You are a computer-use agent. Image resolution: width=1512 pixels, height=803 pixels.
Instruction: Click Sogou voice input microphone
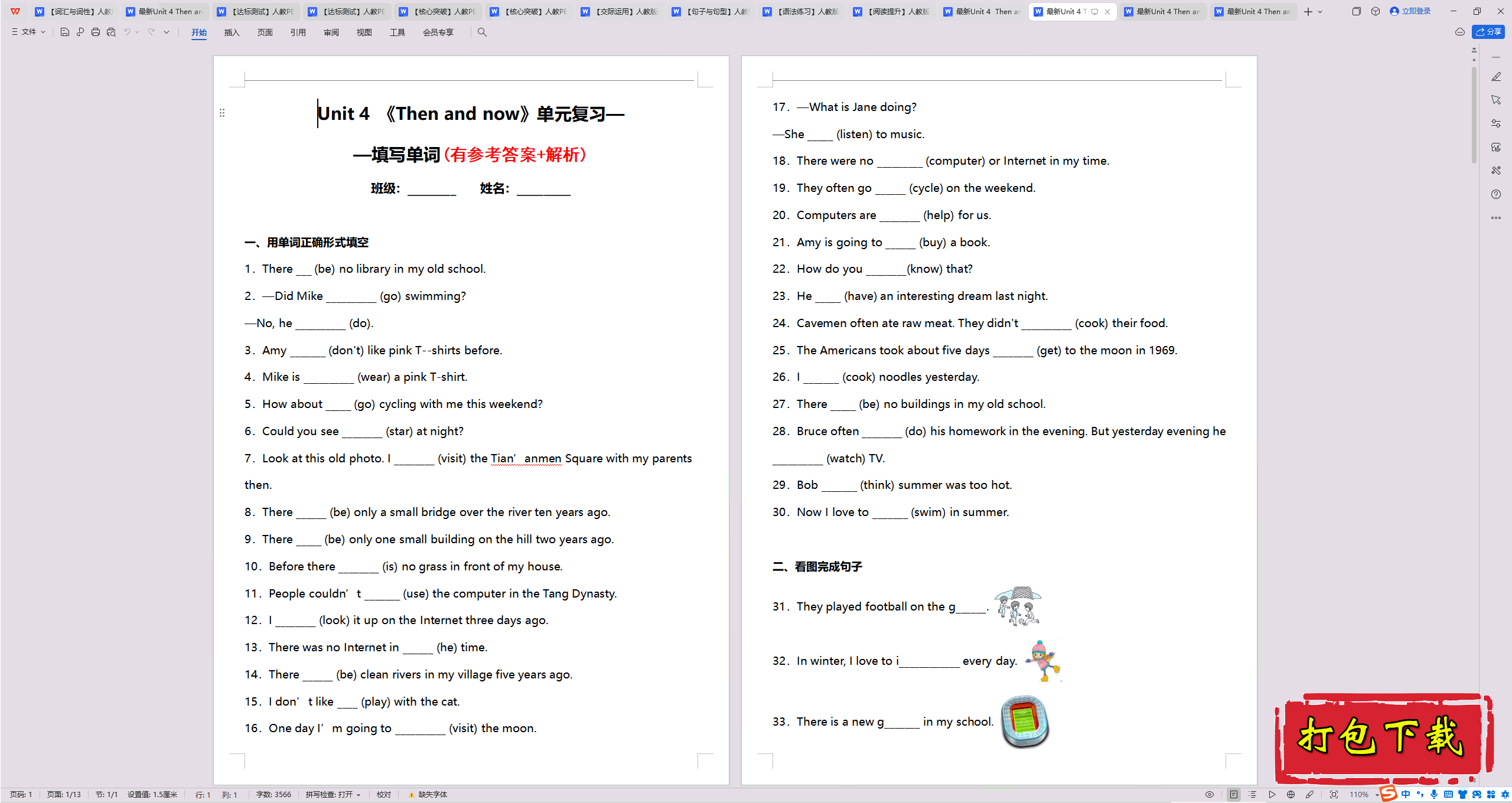click(1434, 795)
